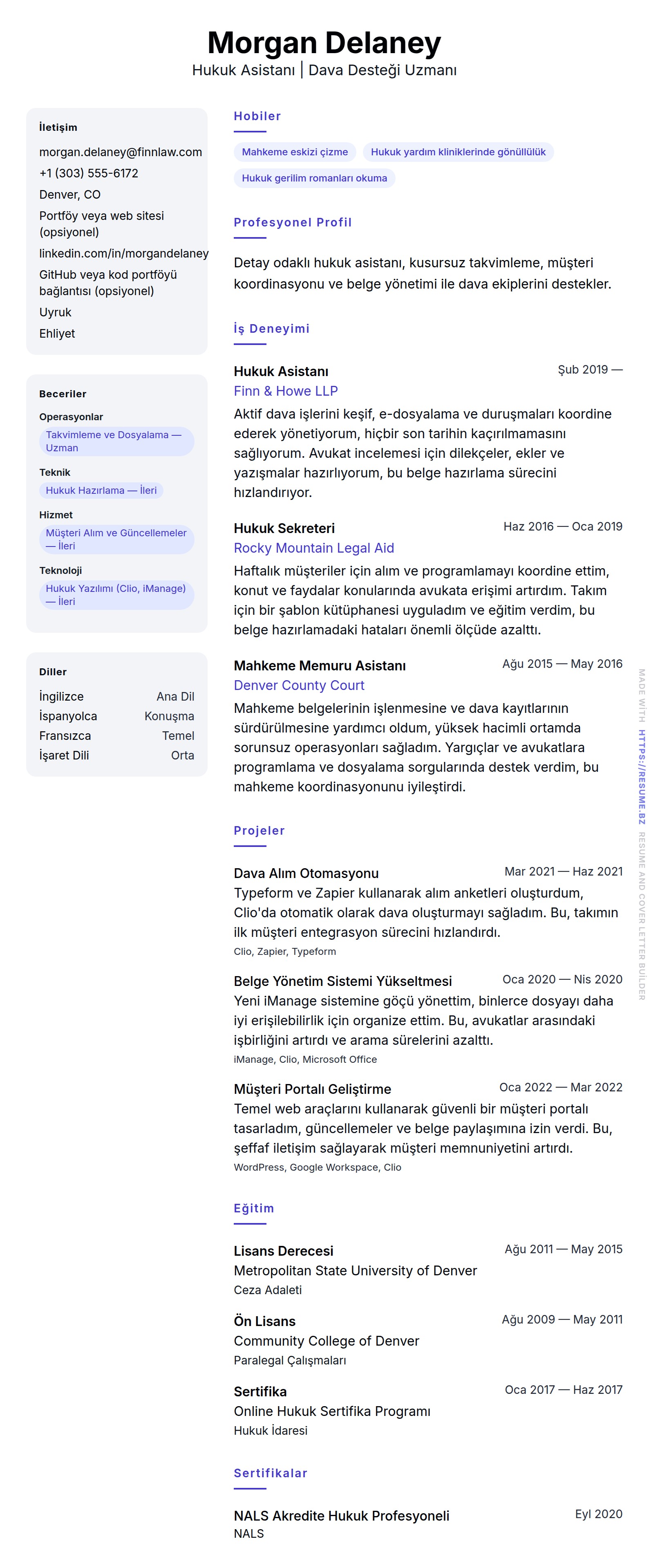649x1568 pixels.
Task: Open the Rocky Mountain Legal Aid link
Action: click(x=313, y=548)
